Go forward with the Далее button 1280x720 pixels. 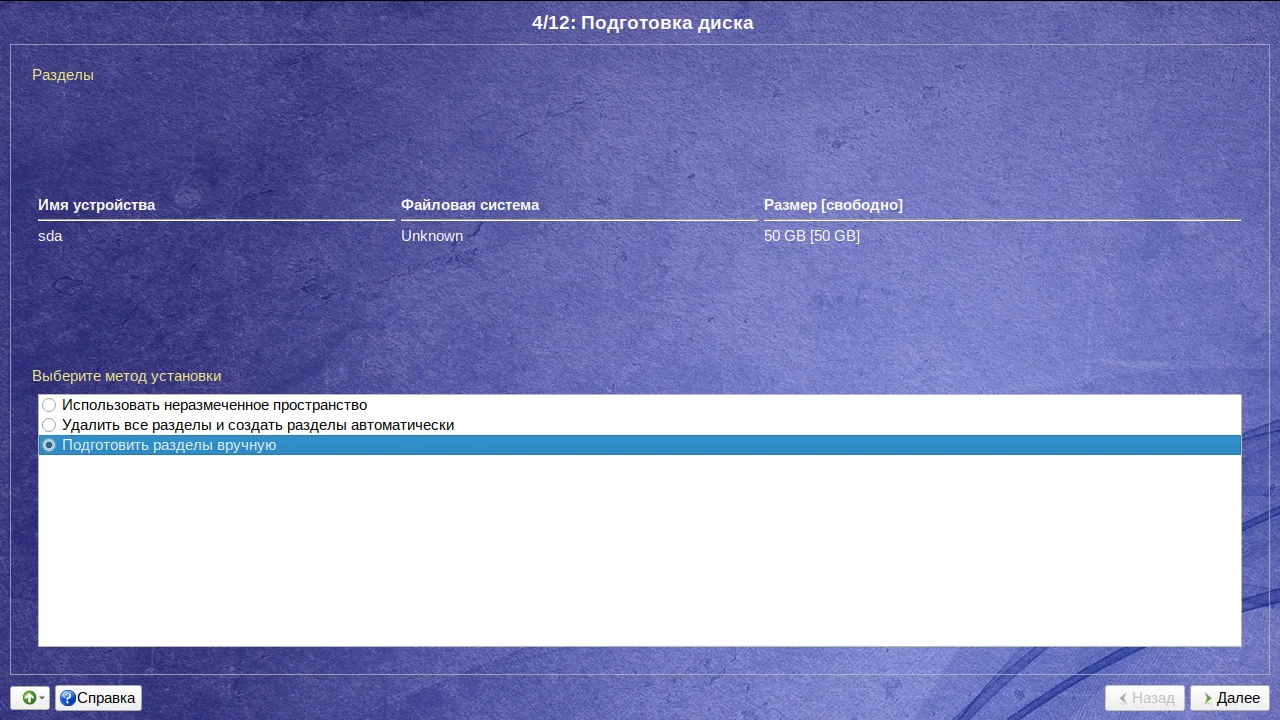point(1230,698)
